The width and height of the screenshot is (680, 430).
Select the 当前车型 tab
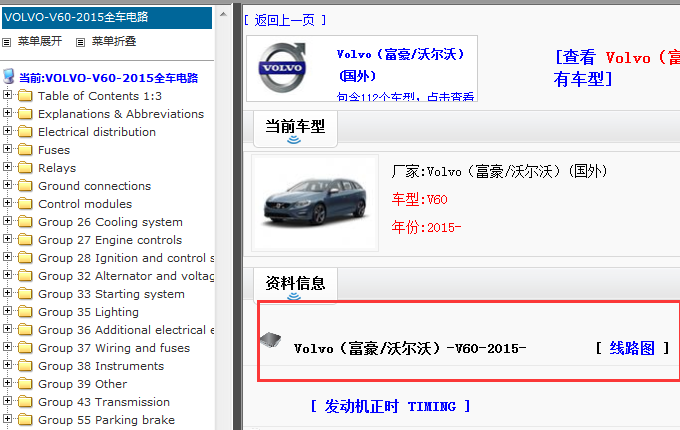coord(295,129)
